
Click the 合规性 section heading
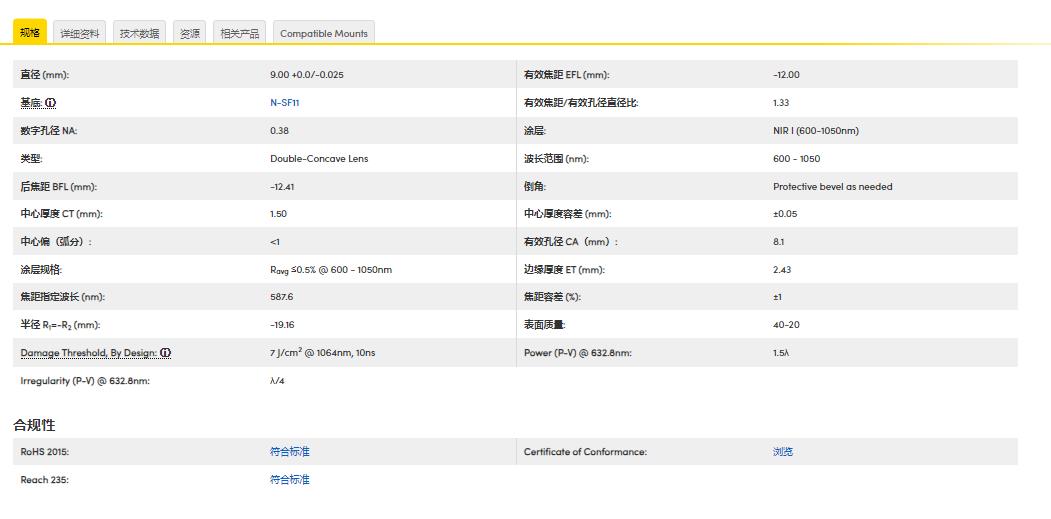[x=34, y=425]
